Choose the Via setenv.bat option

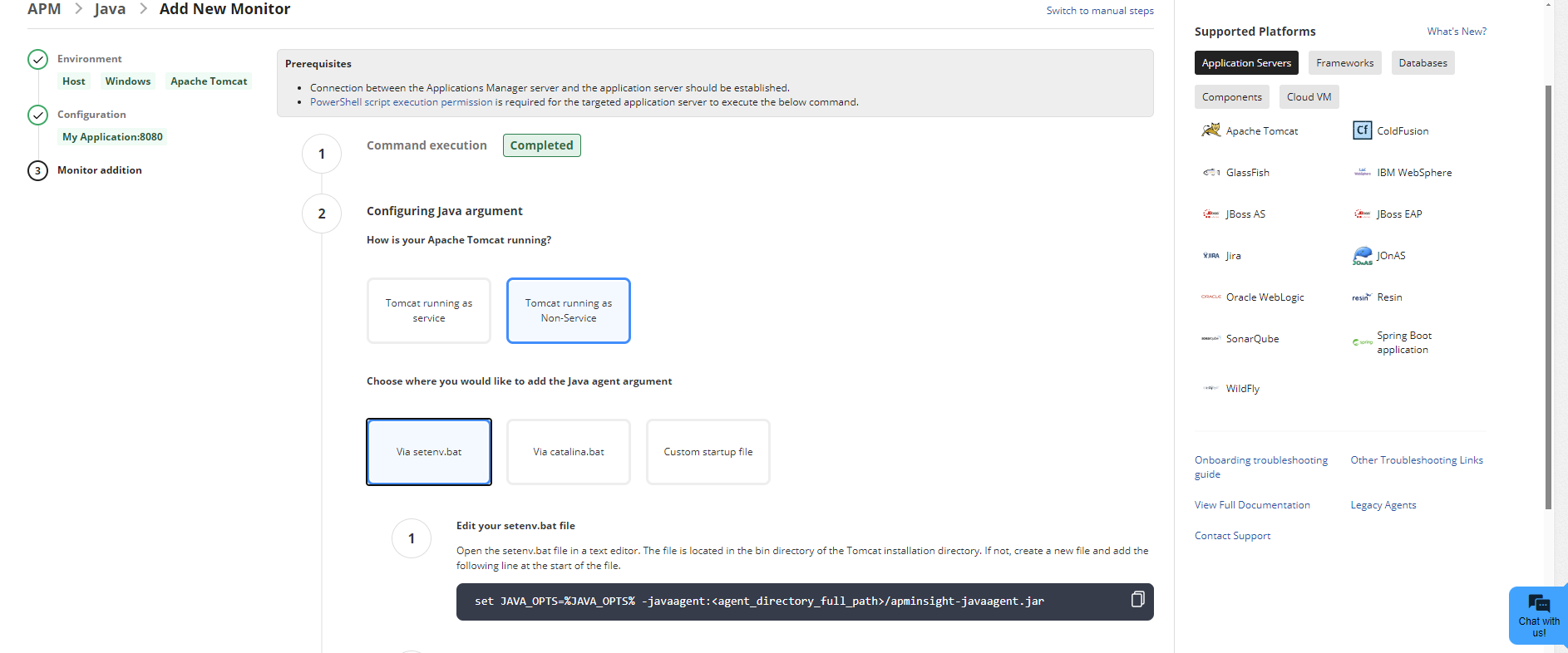pos(429,452)
